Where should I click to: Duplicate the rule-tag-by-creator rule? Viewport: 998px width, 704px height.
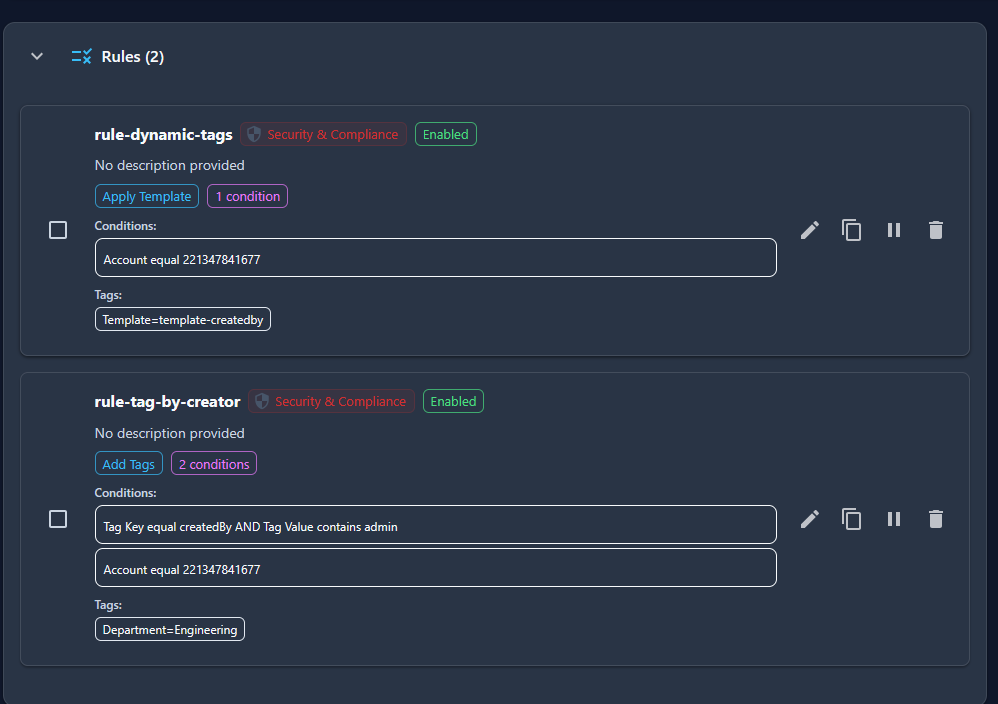tap(852, 519)
